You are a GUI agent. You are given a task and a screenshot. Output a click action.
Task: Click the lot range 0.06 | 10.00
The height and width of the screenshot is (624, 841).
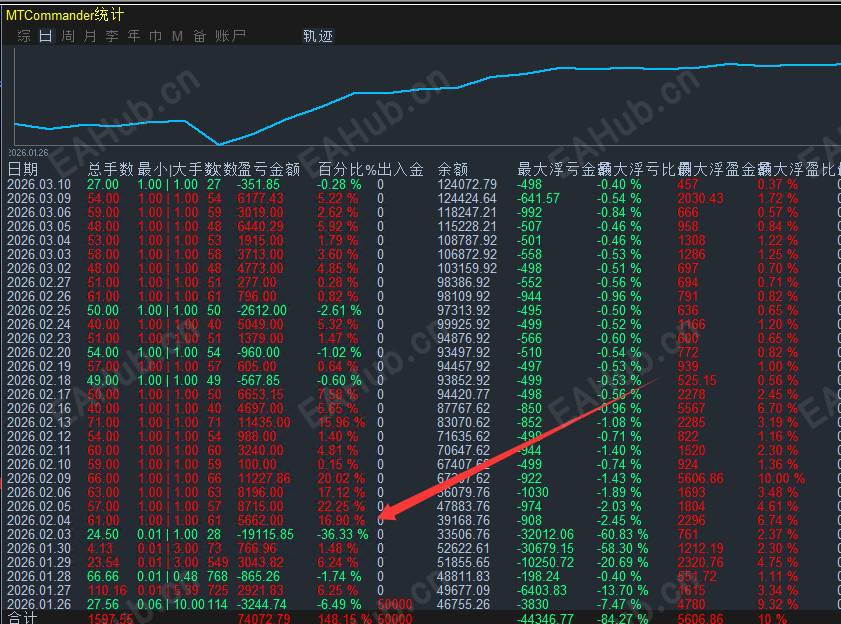click(171, 604)
